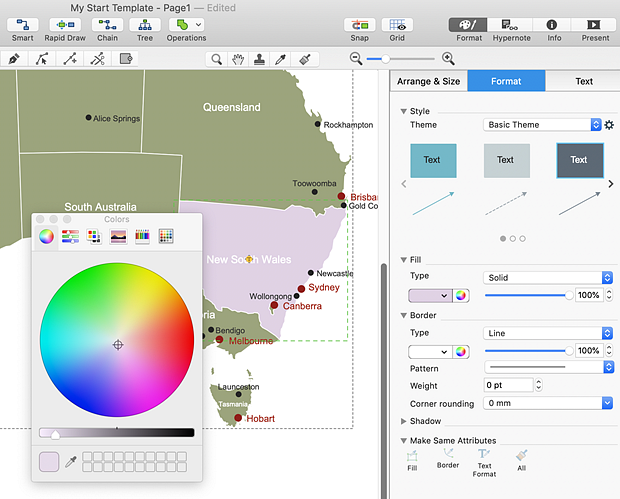620x499 pixels.
Task: Click the brightness slider in Colors window
Action: pyautogui.click(x=116, y=433)
